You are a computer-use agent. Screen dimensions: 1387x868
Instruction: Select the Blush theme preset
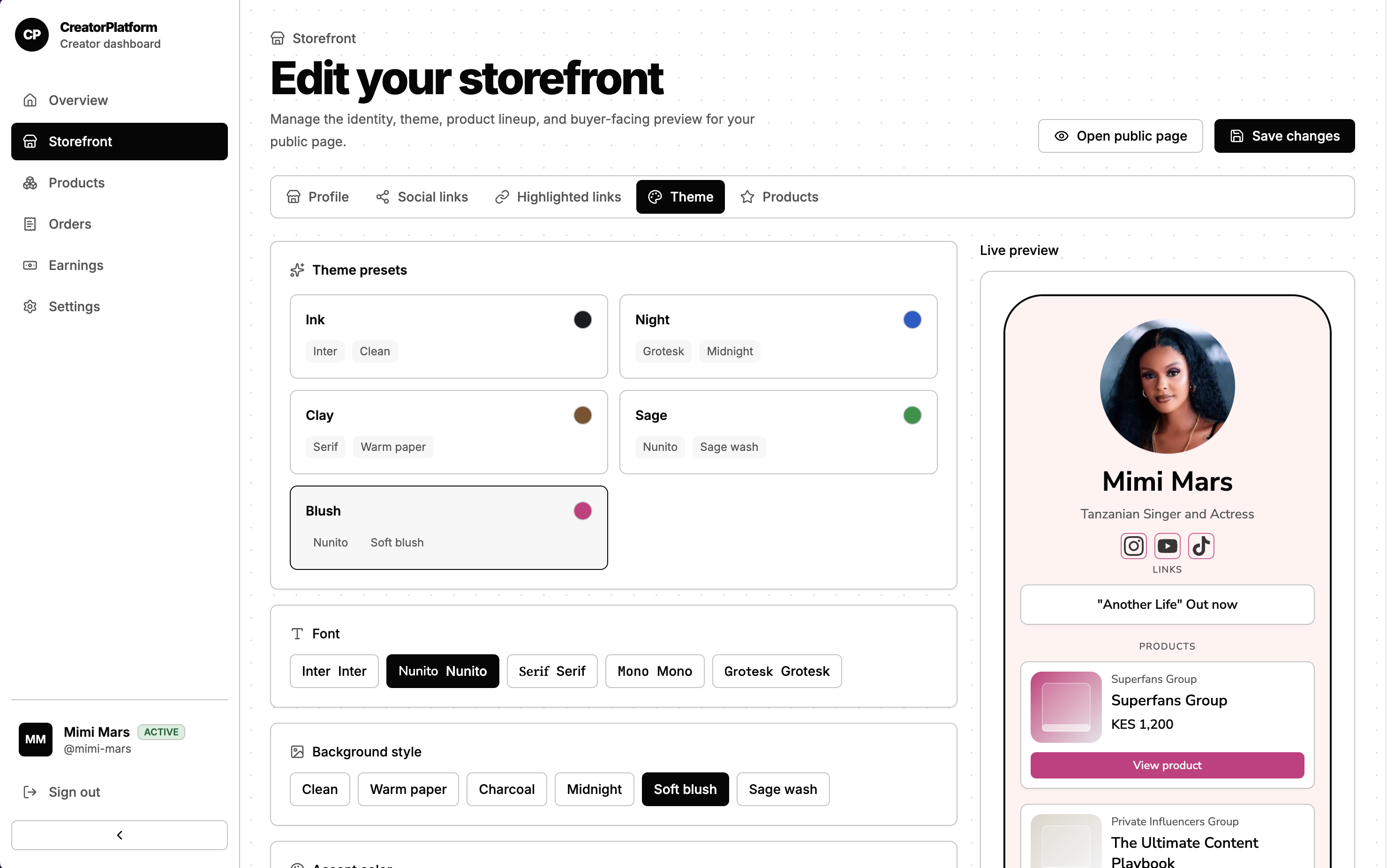(x=449, y=528)
